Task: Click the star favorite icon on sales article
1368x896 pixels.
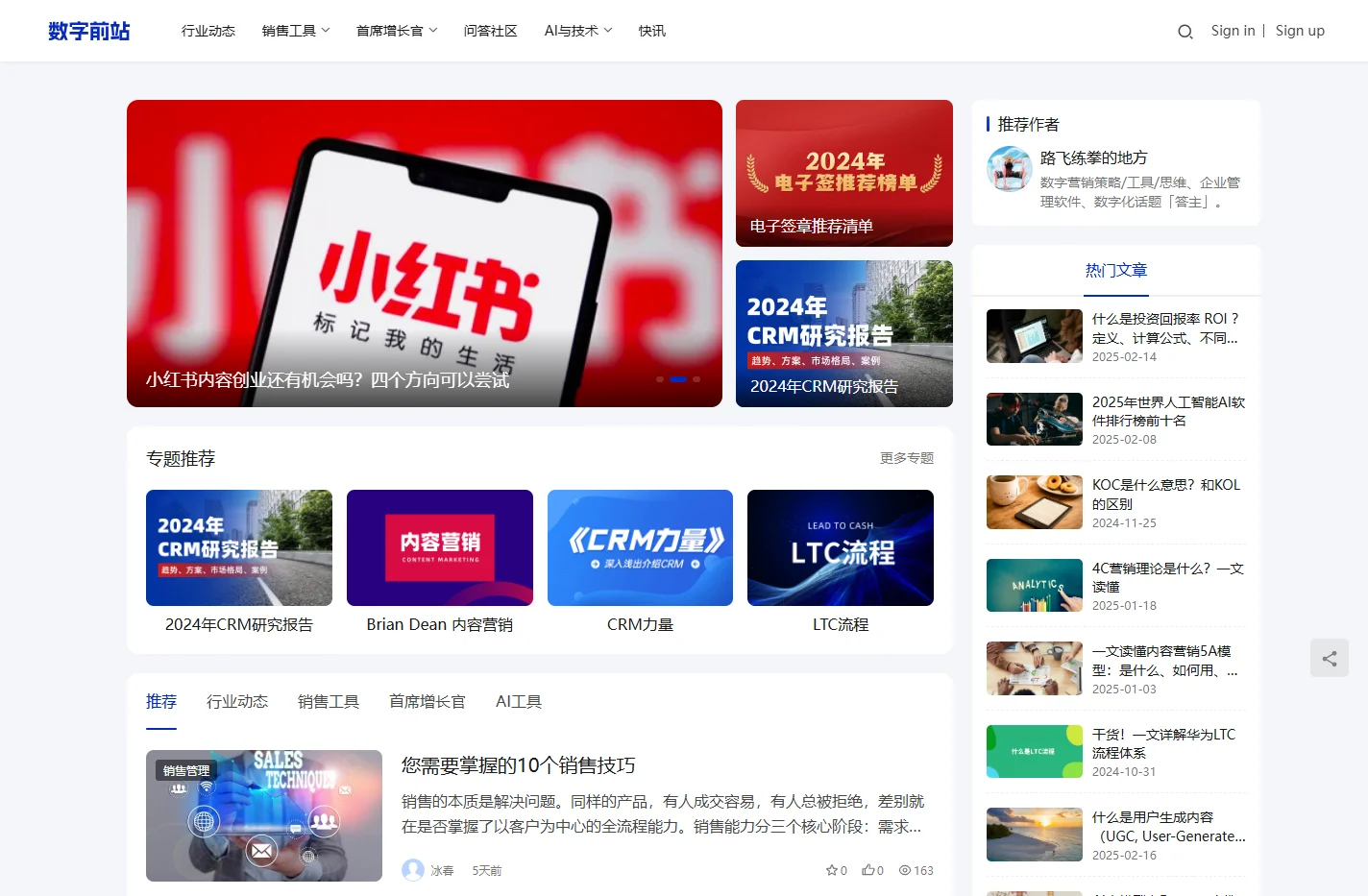Action: 831,870
